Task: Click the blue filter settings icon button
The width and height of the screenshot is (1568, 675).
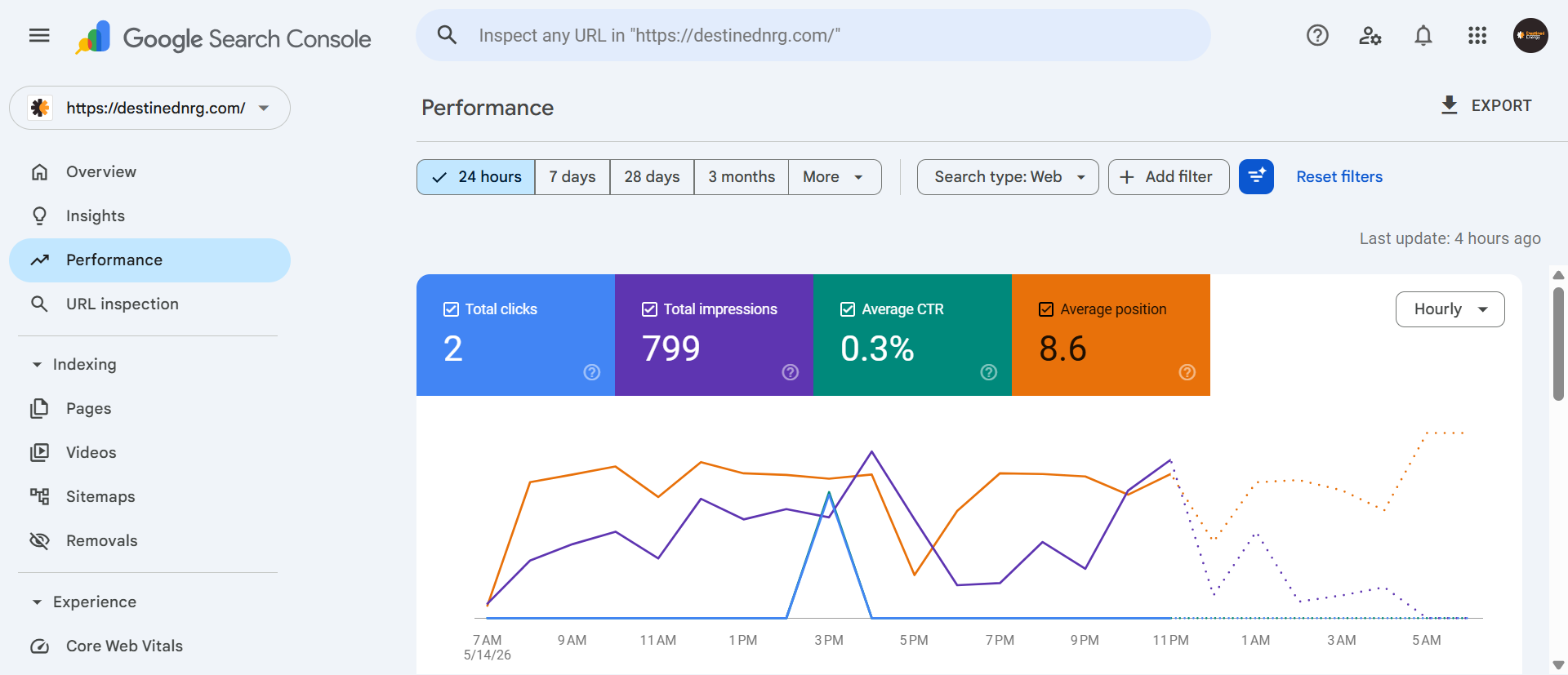Action: click(1256, 176)
